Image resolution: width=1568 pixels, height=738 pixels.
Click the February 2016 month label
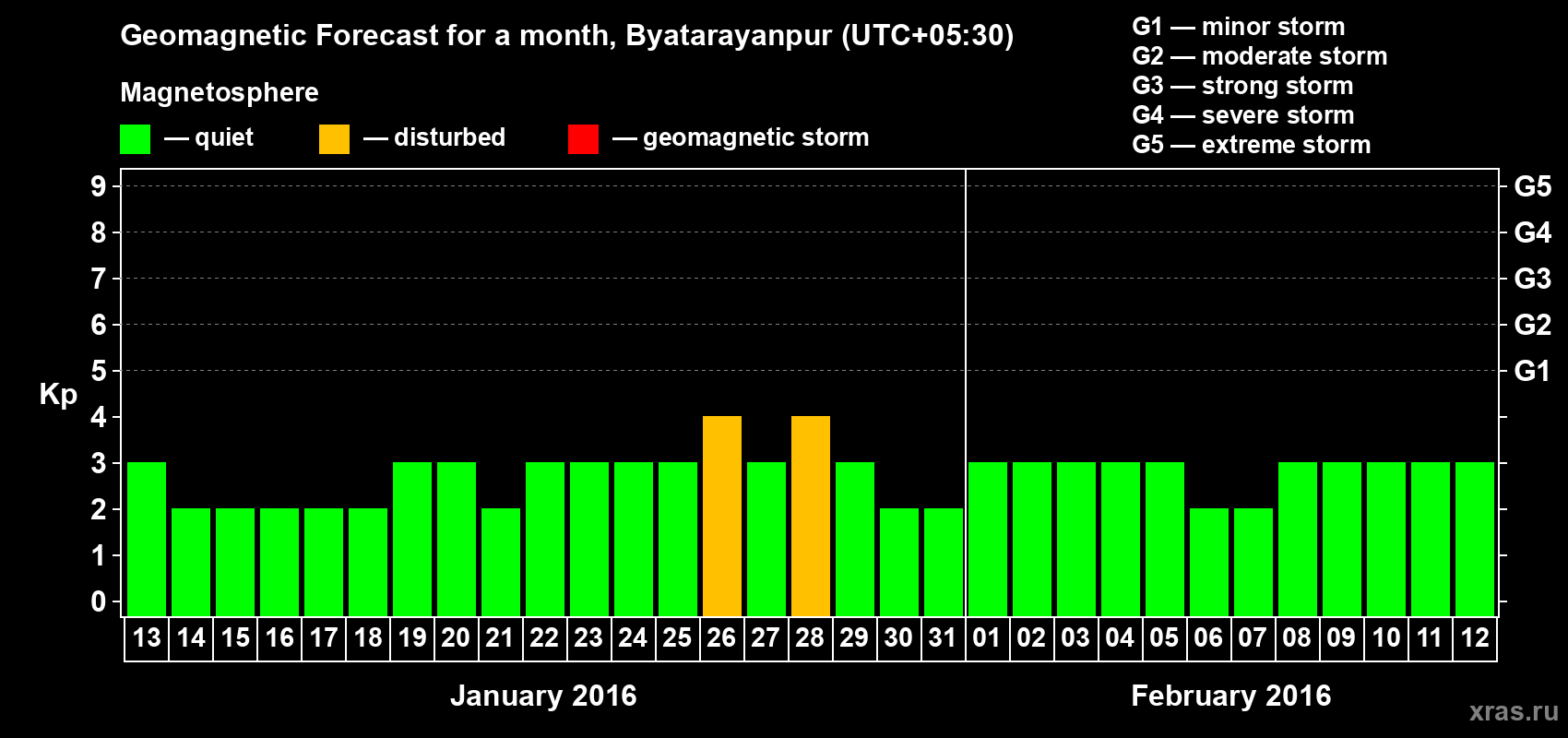point(1231,696)
